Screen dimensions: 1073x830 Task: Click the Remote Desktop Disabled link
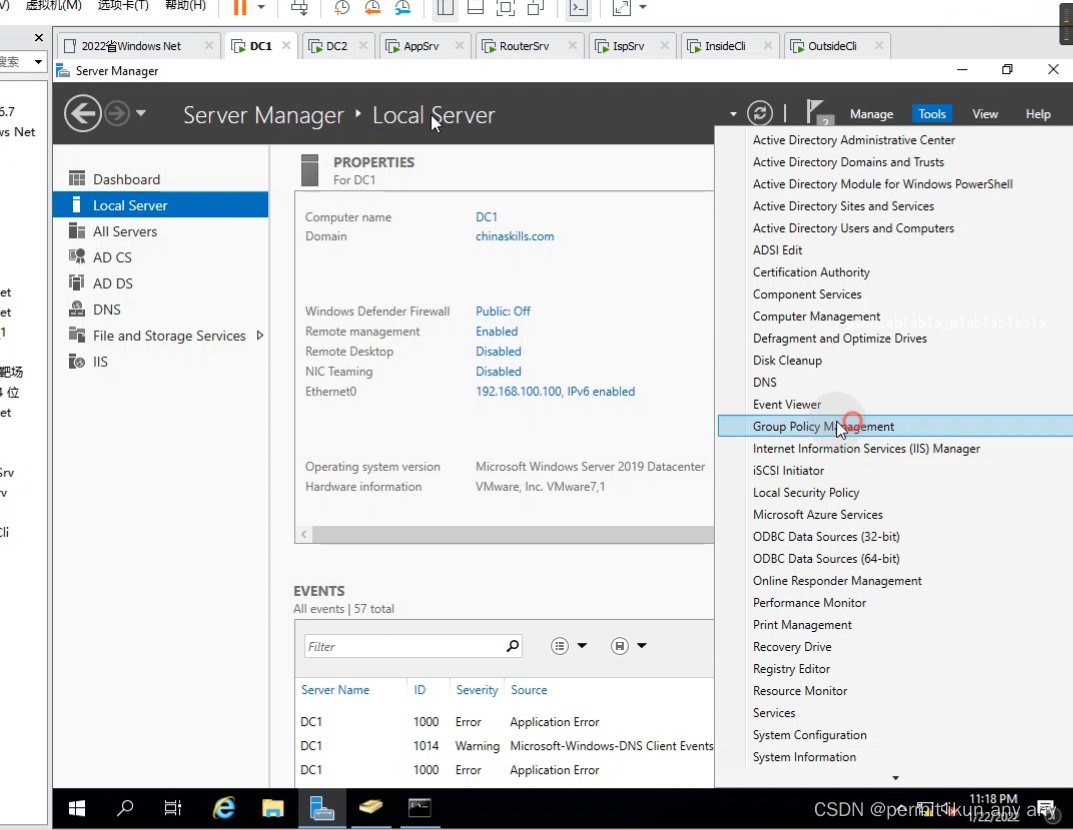point(498,351)
